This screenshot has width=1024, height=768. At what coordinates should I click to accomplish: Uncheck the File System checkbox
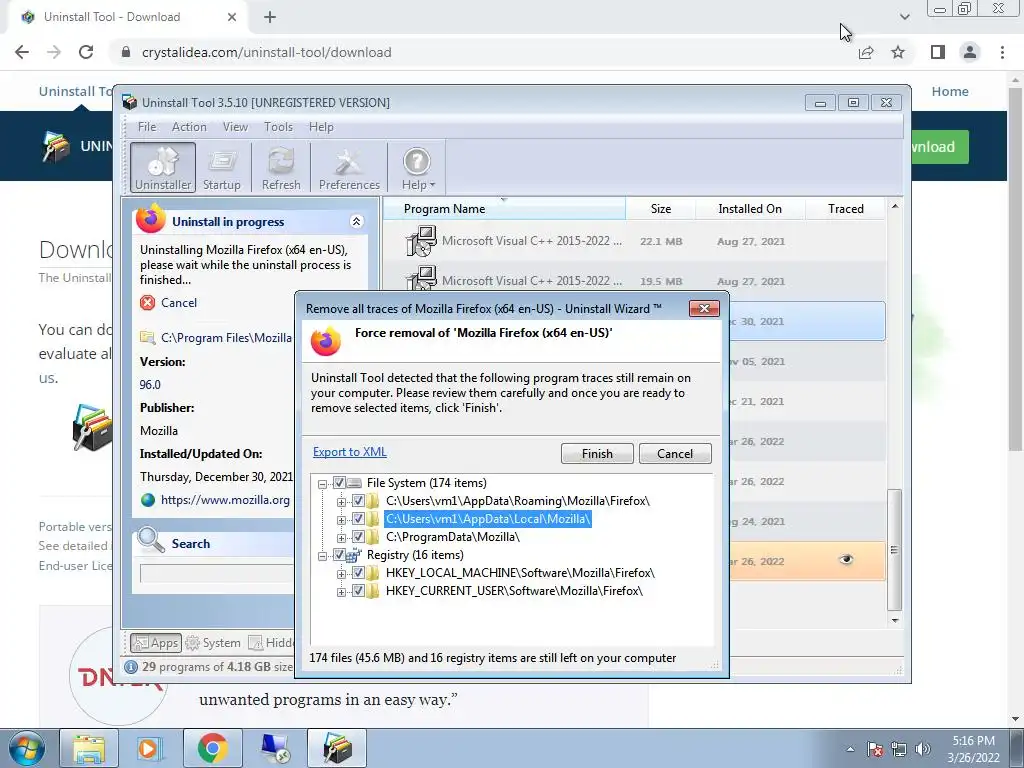[x=339, y=483]
